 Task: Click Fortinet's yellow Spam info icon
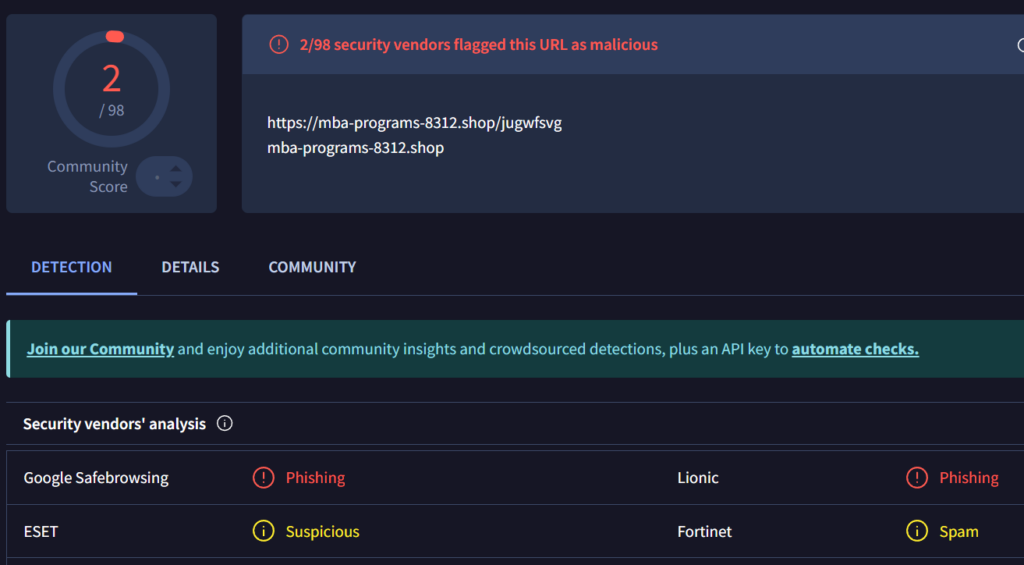[x=917, y=532]
